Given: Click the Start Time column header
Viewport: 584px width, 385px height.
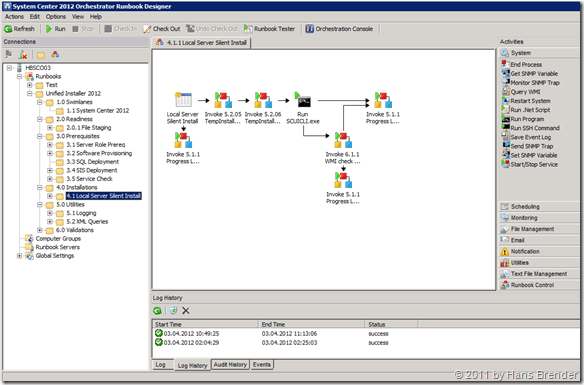Looking at the screenshot, I should click(x=205, y=324).
